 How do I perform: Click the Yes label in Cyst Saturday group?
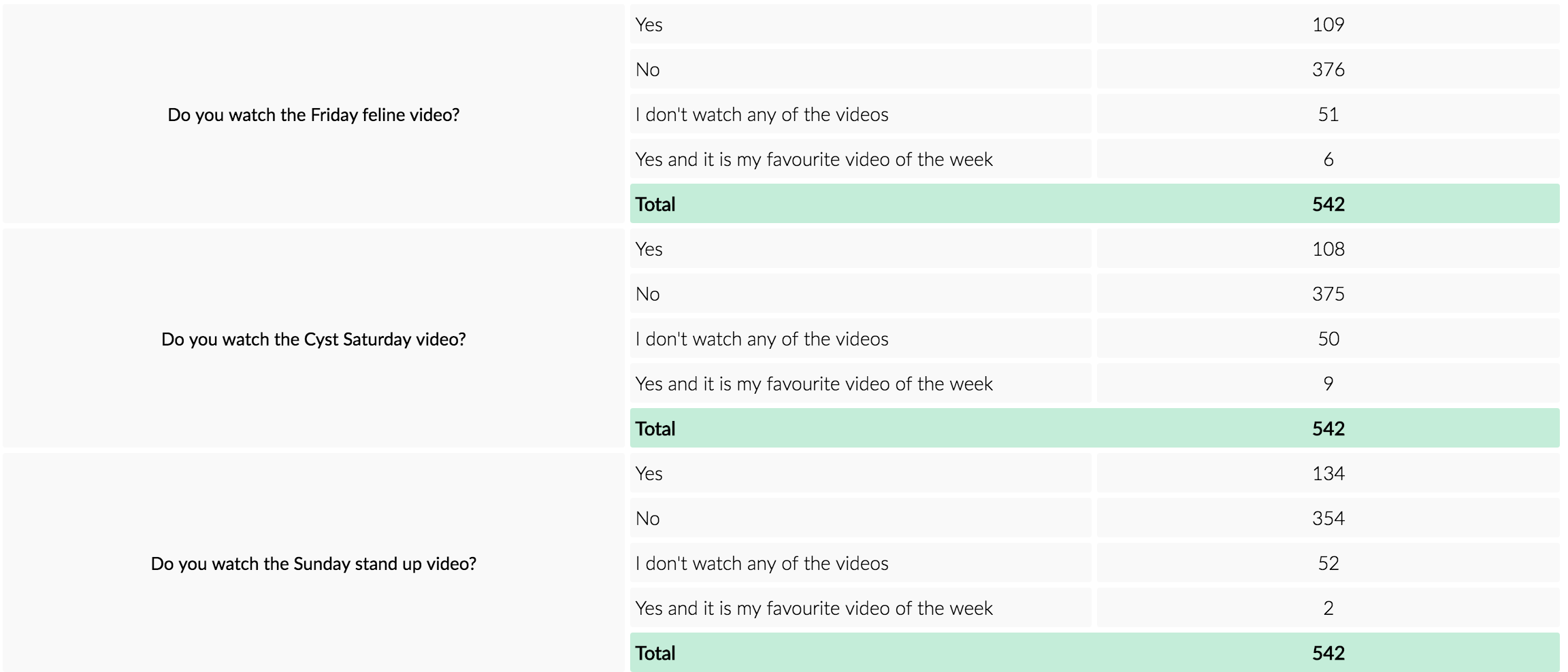pos(649,249)
